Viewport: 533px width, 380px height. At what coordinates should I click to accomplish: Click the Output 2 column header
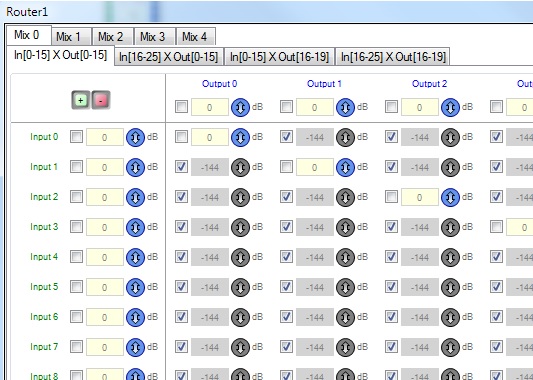[429, 84]
